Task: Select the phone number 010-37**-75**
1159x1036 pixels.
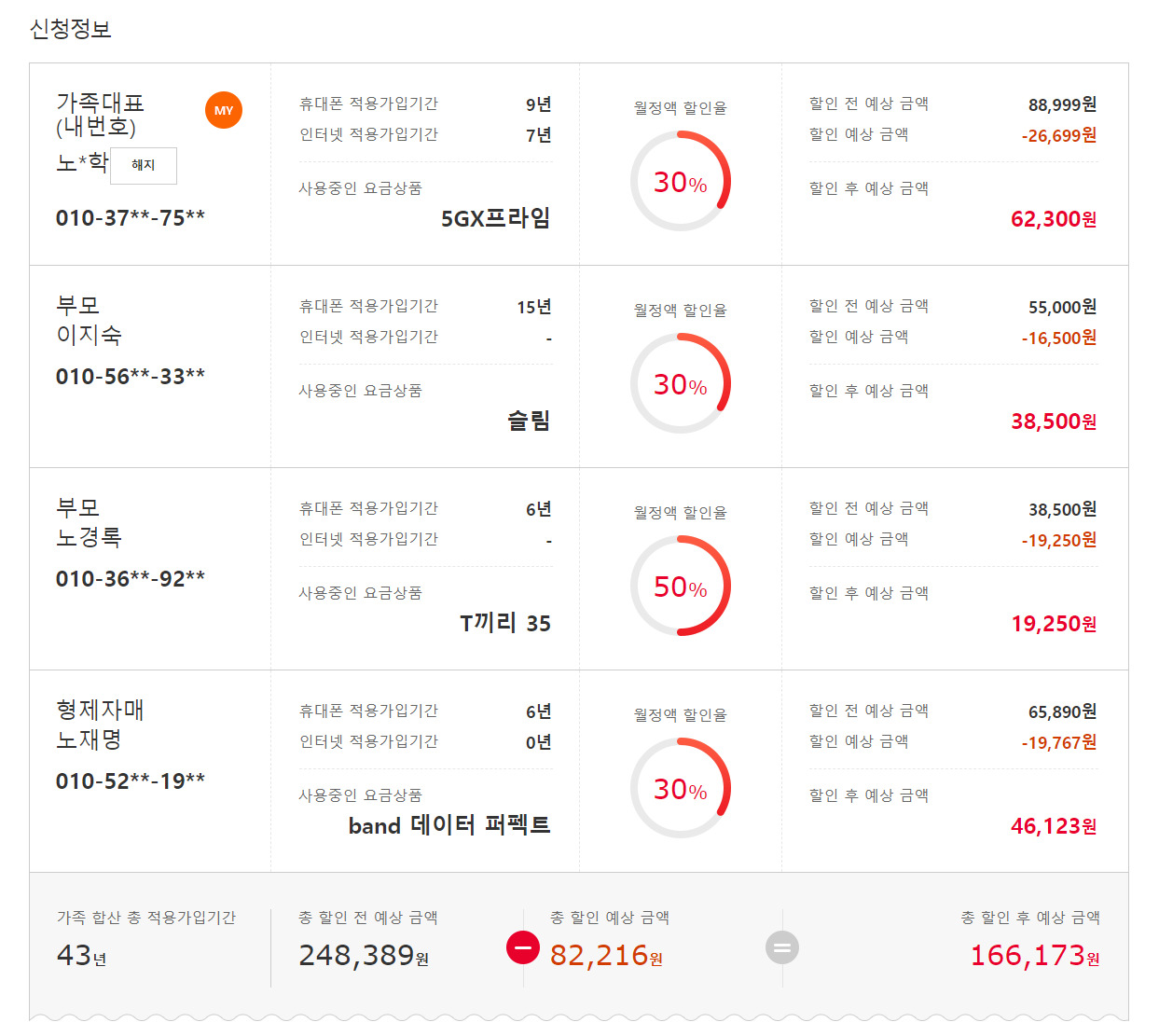Action: tap(131, 218)
